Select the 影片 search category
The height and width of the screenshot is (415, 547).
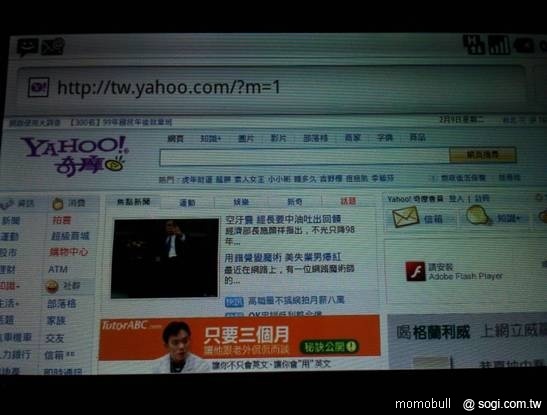279,138
